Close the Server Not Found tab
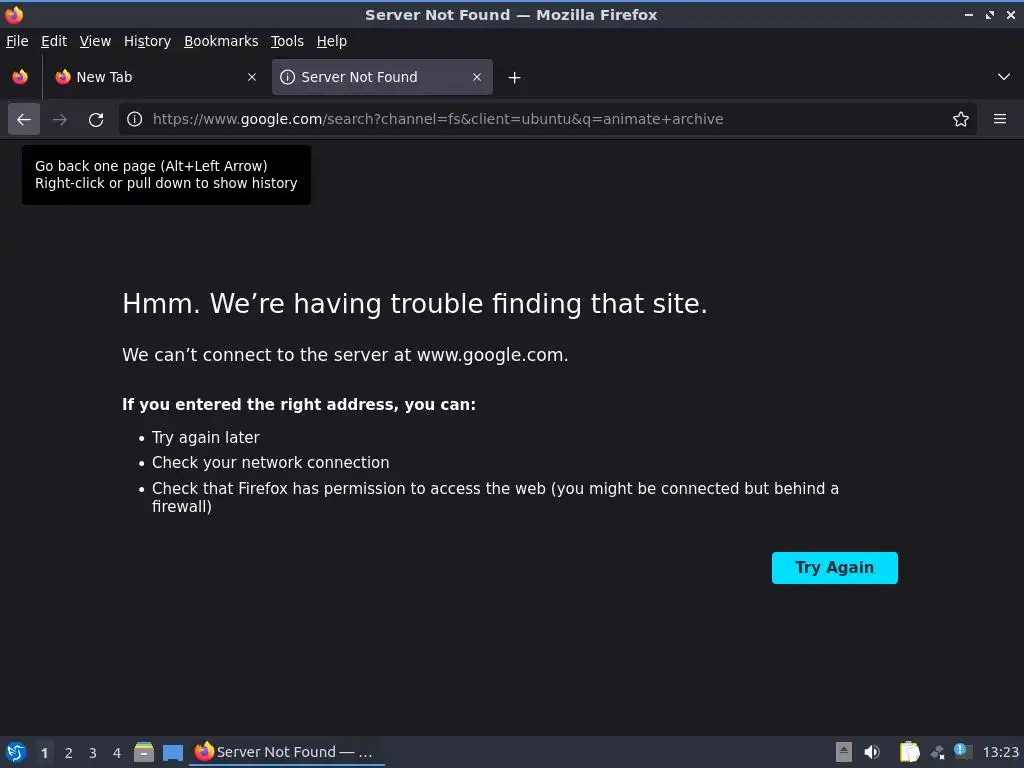Viewport: 1024px width, 768px height. (x=477, y=77)
